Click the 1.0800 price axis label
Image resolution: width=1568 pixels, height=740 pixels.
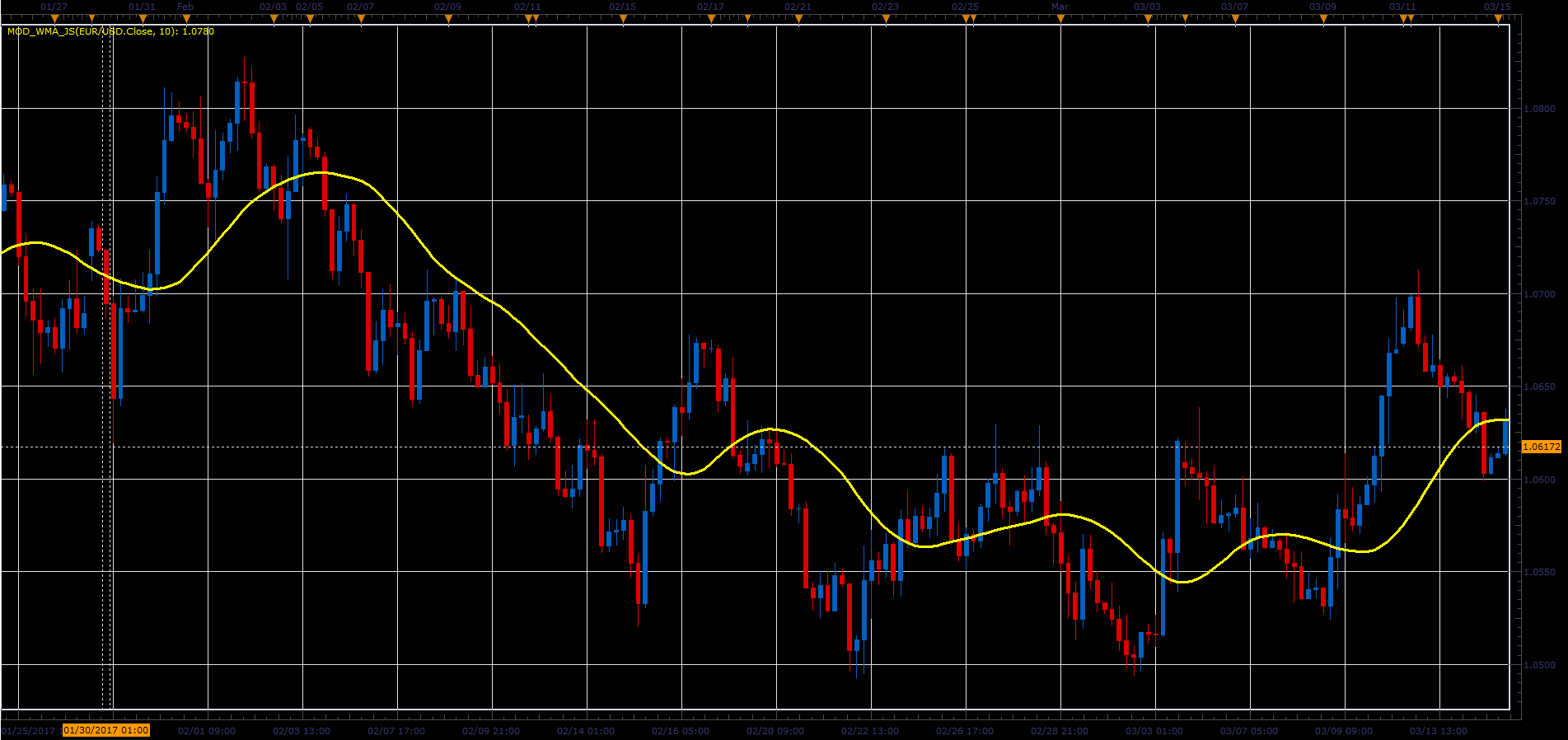(1540, 109)
